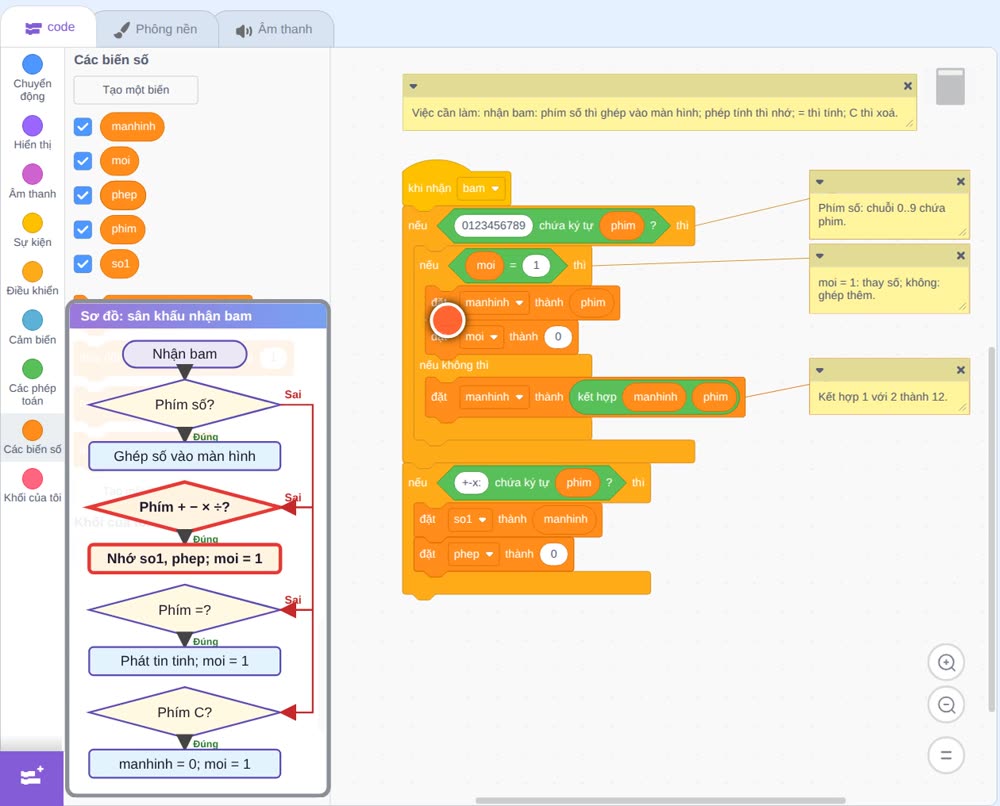Image resolution: width=1000 pixels, height=806 pixels.
Task: Select the Khối của tôi category
Action: (33, 486)
